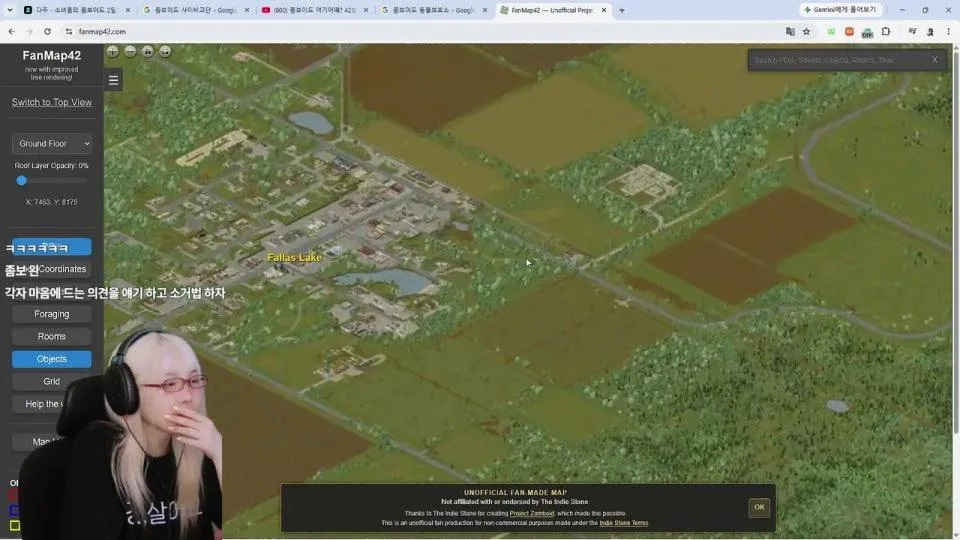Go back with browser back arrow

pos(12,31)
